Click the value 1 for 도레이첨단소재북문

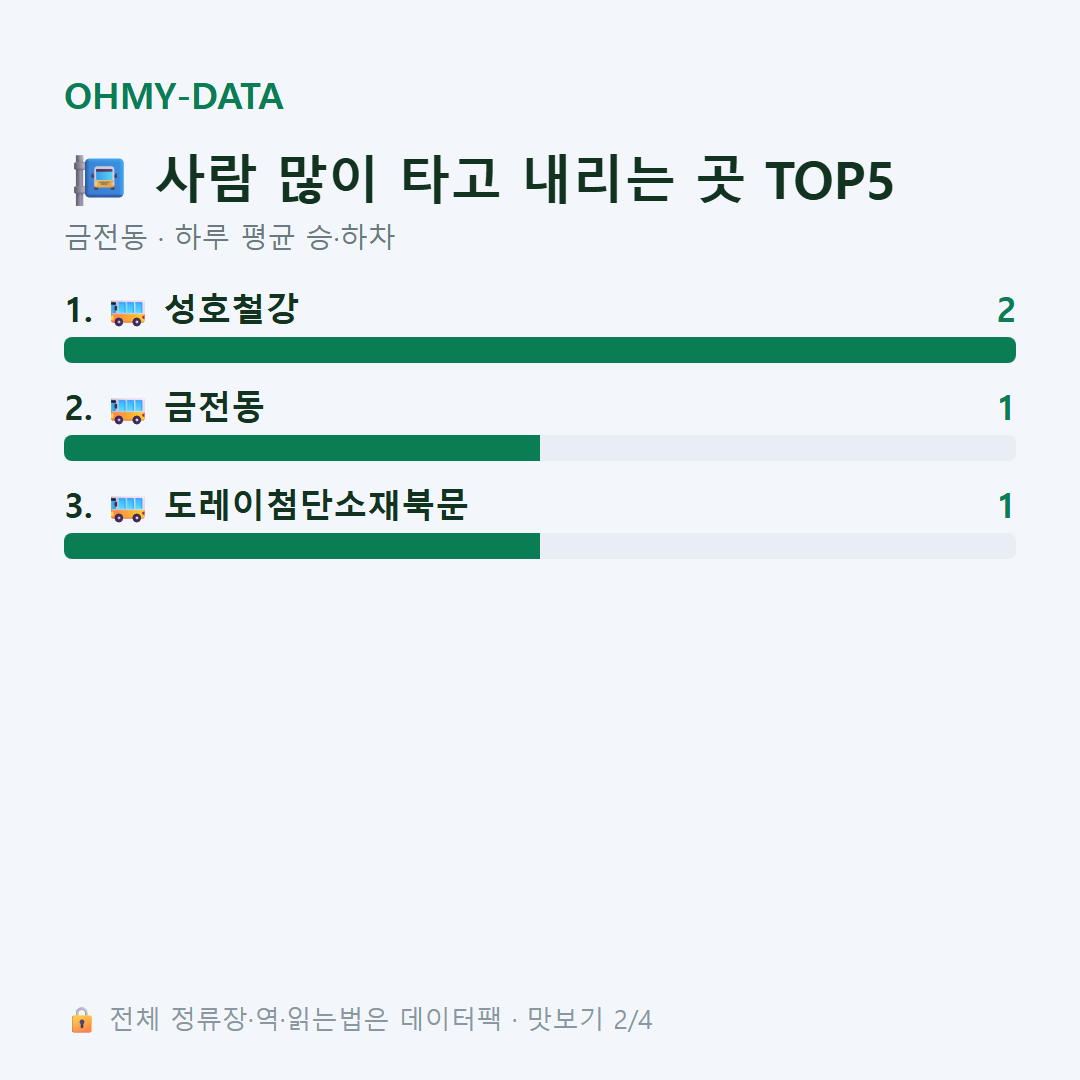pyautogui.click(x=1006, y=506)
